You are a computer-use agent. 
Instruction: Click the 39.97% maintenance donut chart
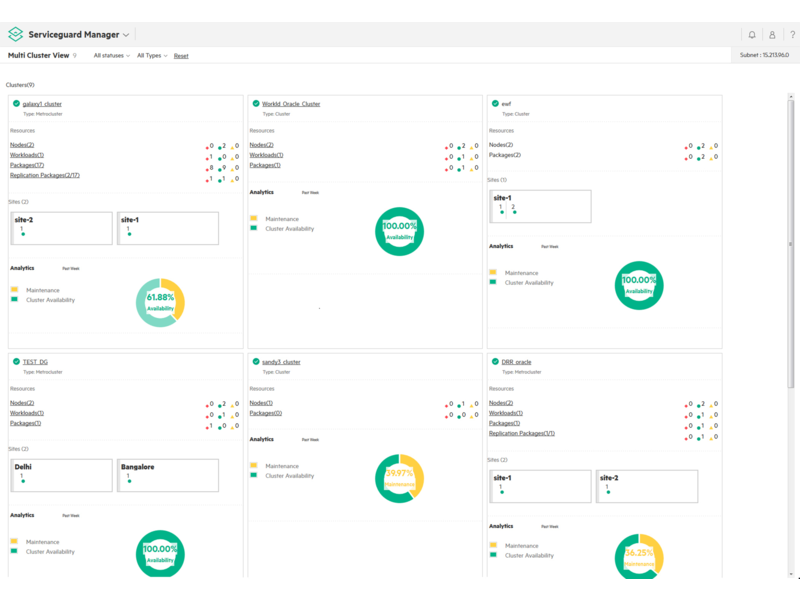[x=399, y=479]
